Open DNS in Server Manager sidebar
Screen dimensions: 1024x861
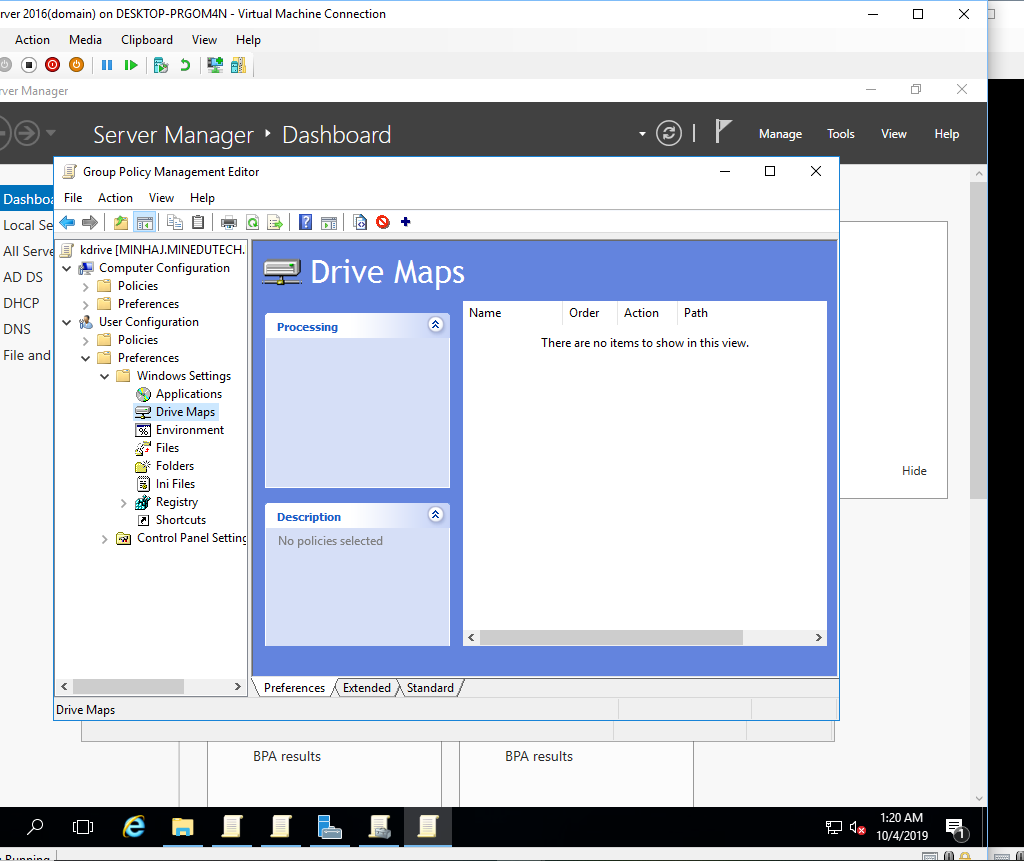[x=17, y=329]
